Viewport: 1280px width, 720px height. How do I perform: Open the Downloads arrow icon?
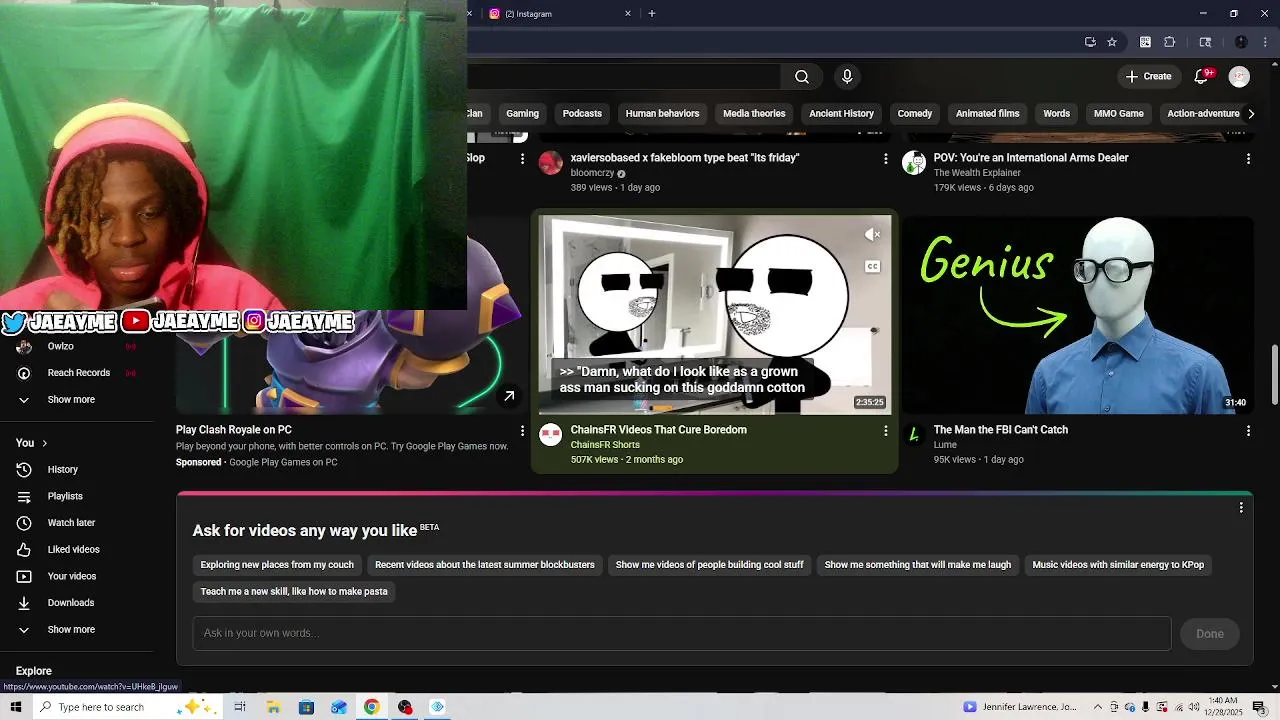[24, 603]
